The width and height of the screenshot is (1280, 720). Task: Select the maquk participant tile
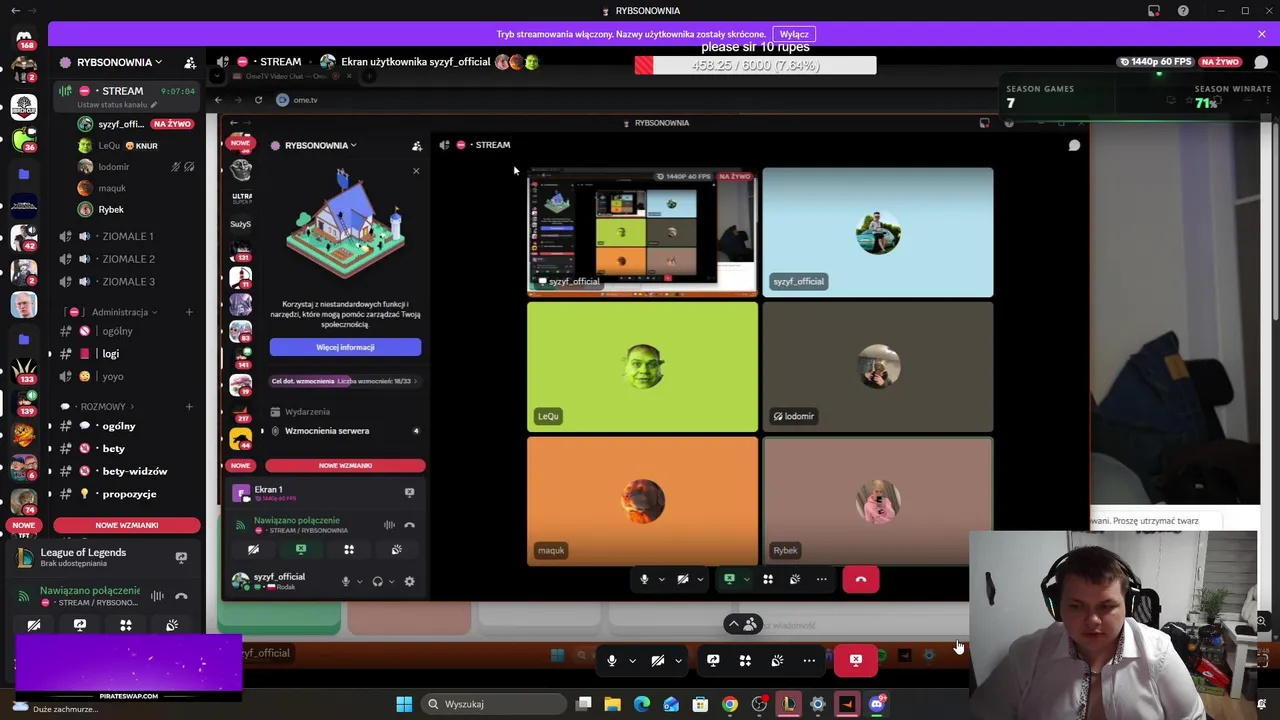[x=642, y=501]
